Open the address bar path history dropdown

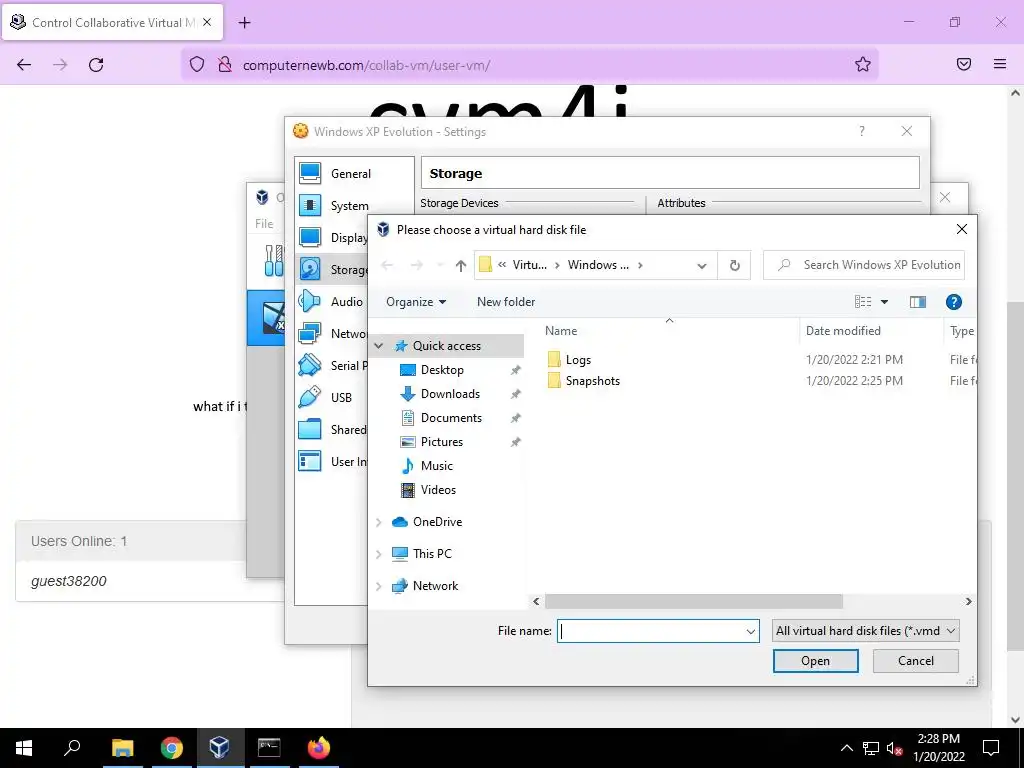click(x=702, y=266)
